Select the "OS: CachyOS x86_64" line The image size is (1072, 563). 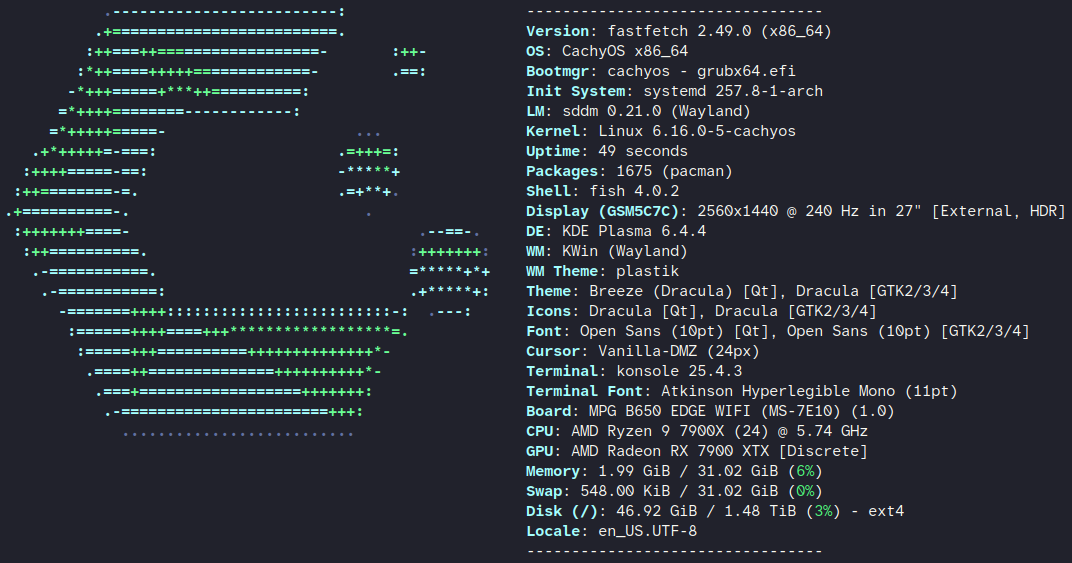click(607, 51)
